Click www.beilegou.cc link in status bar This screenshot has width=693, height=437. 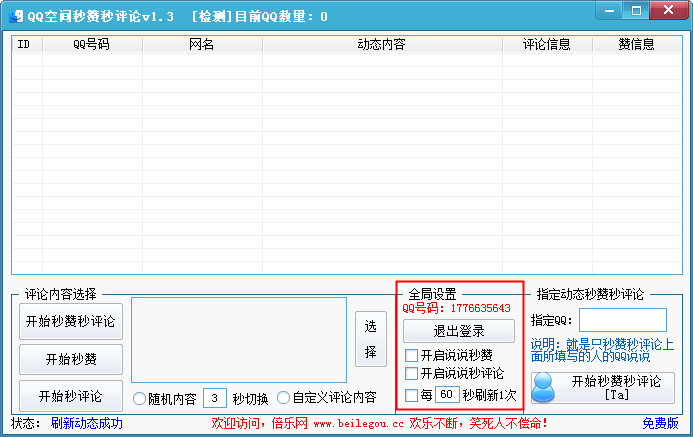tap(358, 424)
